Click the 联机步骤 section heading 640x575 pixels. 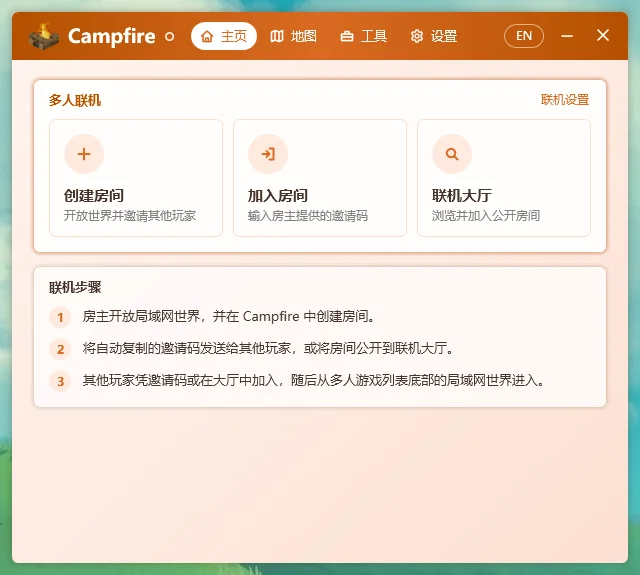pyautogui.click(x=75, y=287)
